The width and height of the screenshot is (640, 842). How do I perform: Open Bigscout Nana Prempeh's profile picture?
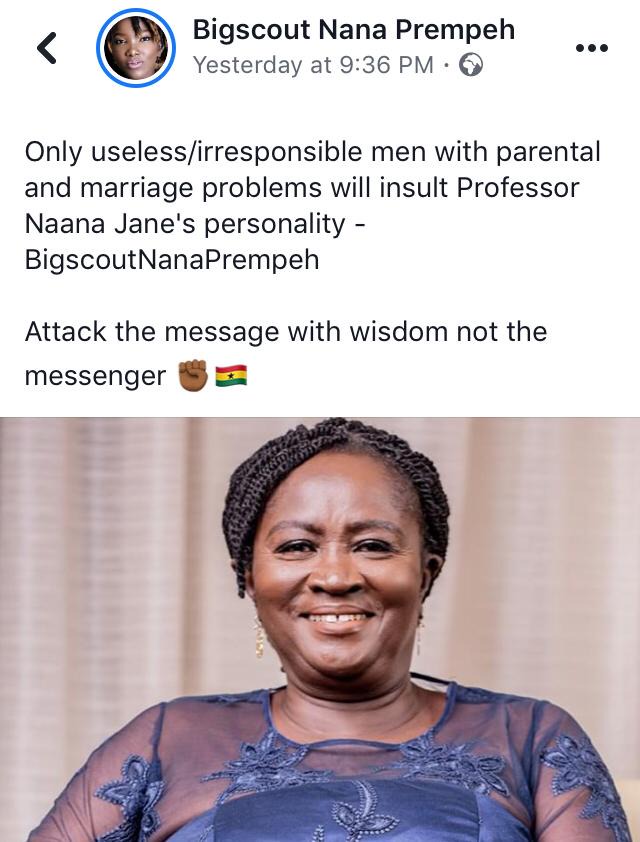tap(136, 48)
